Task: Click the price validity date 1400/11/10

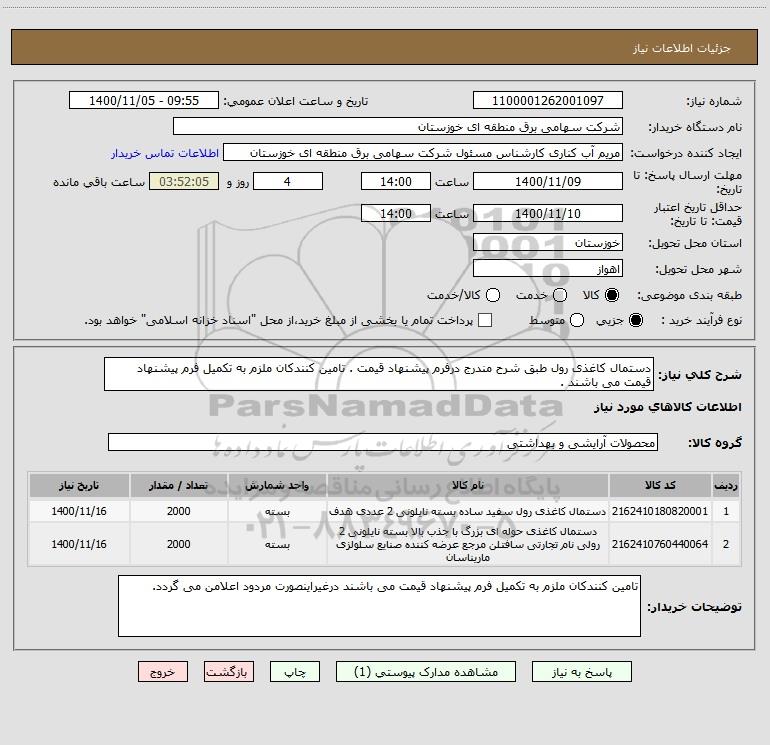Action: (x=548, y=213)
